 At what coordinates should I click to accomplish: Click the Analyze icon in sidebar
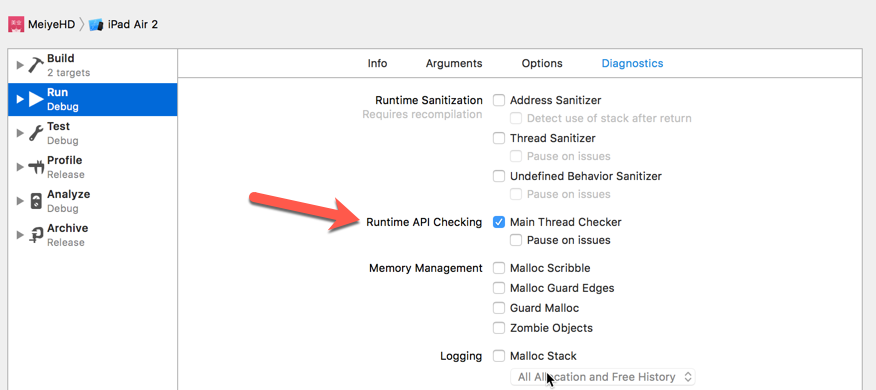(36, 201)
